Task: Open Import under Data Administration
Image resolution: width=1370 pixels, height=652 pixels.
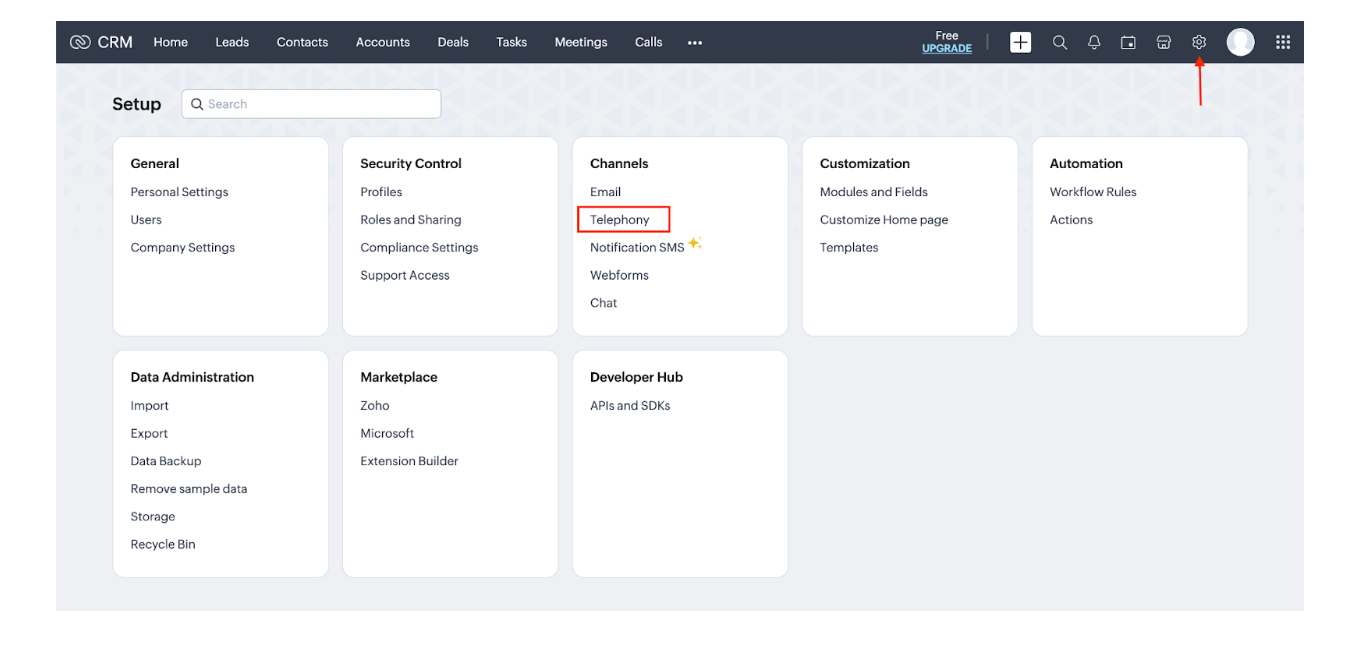Action: (149, 406)
